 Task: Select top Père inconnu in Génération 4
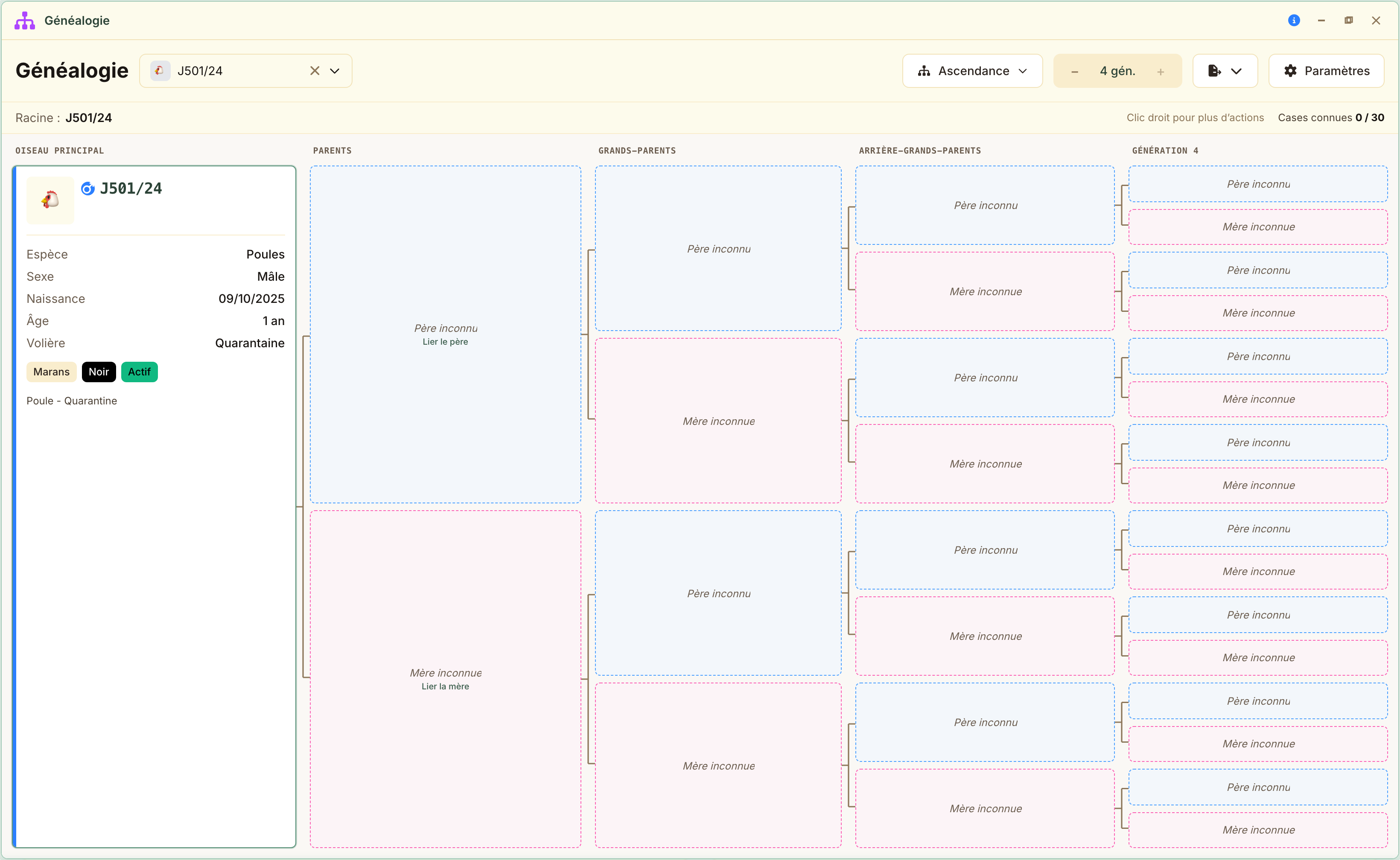[1258, 184]
